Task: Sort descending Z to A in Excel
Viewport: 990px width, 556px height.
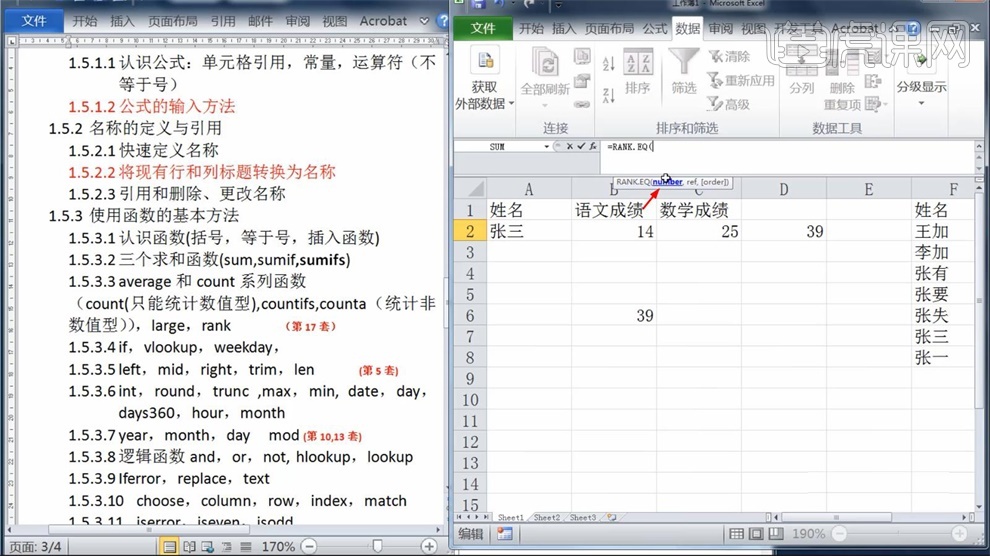Action: point(608,95)
